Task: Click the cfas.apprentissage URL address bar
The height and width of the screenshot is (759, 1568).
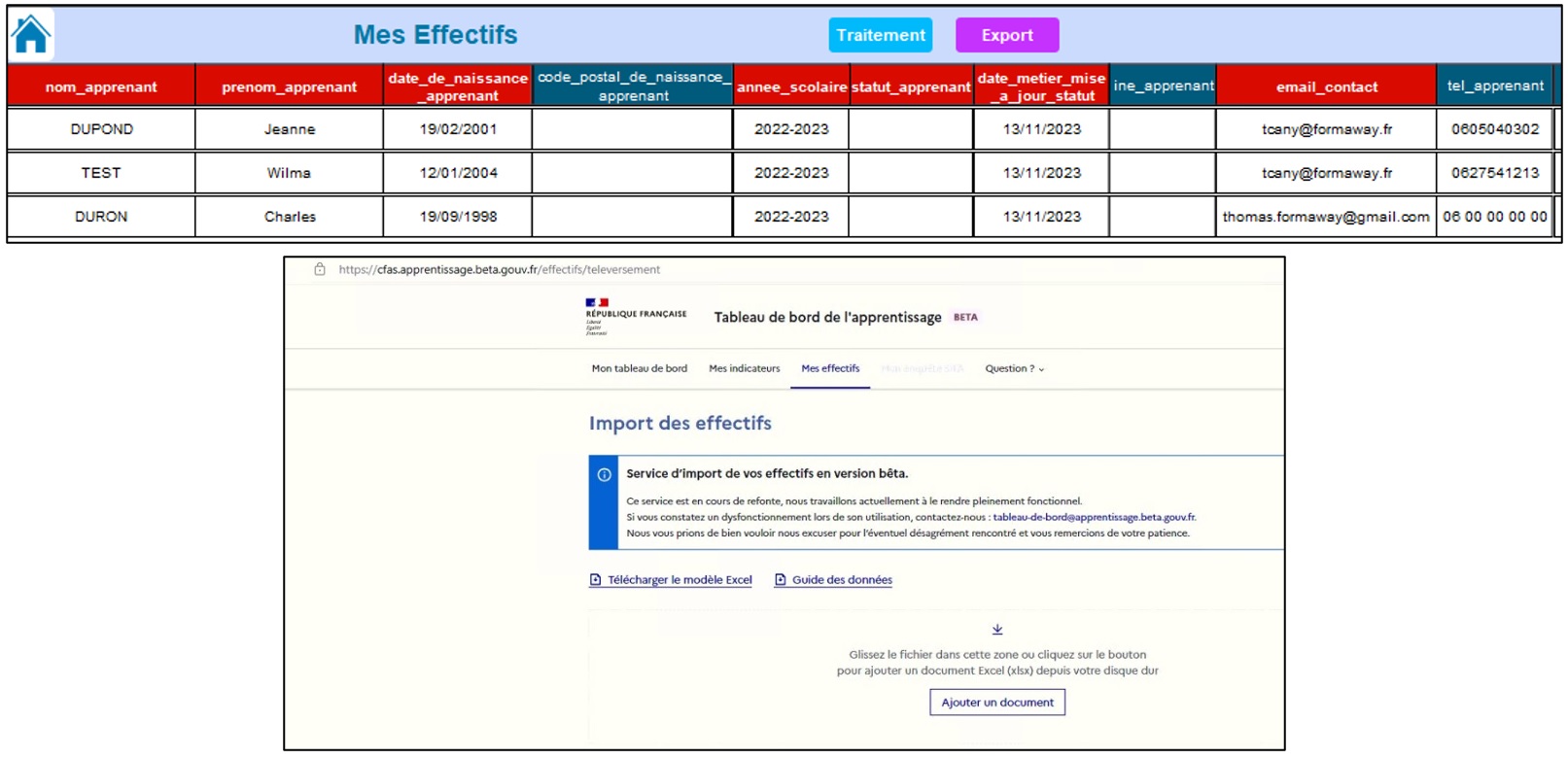Action: coord(500,269)
